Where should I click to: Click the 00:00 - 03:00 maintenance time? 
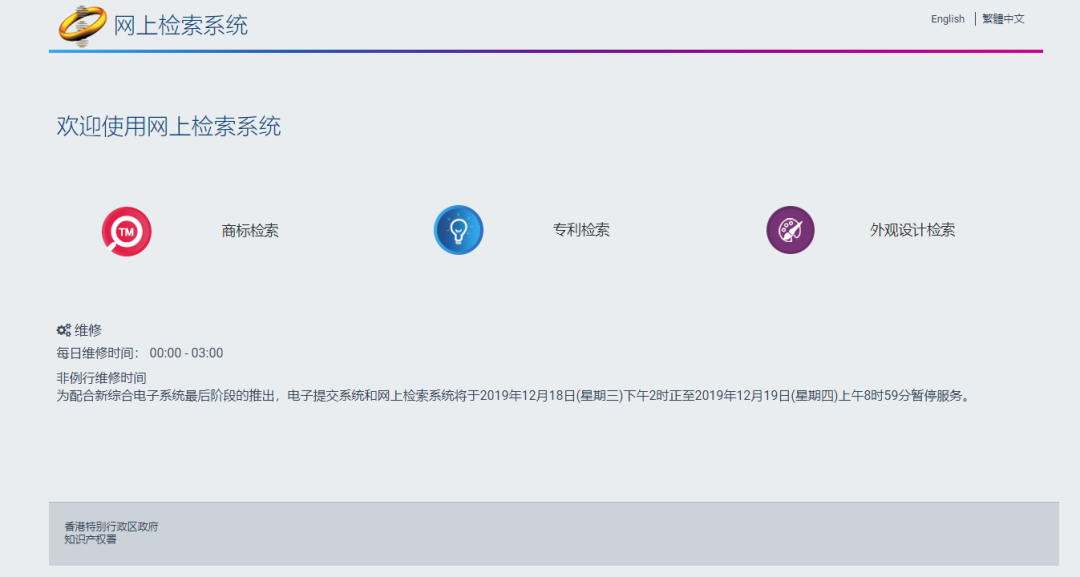click(187, 353)
